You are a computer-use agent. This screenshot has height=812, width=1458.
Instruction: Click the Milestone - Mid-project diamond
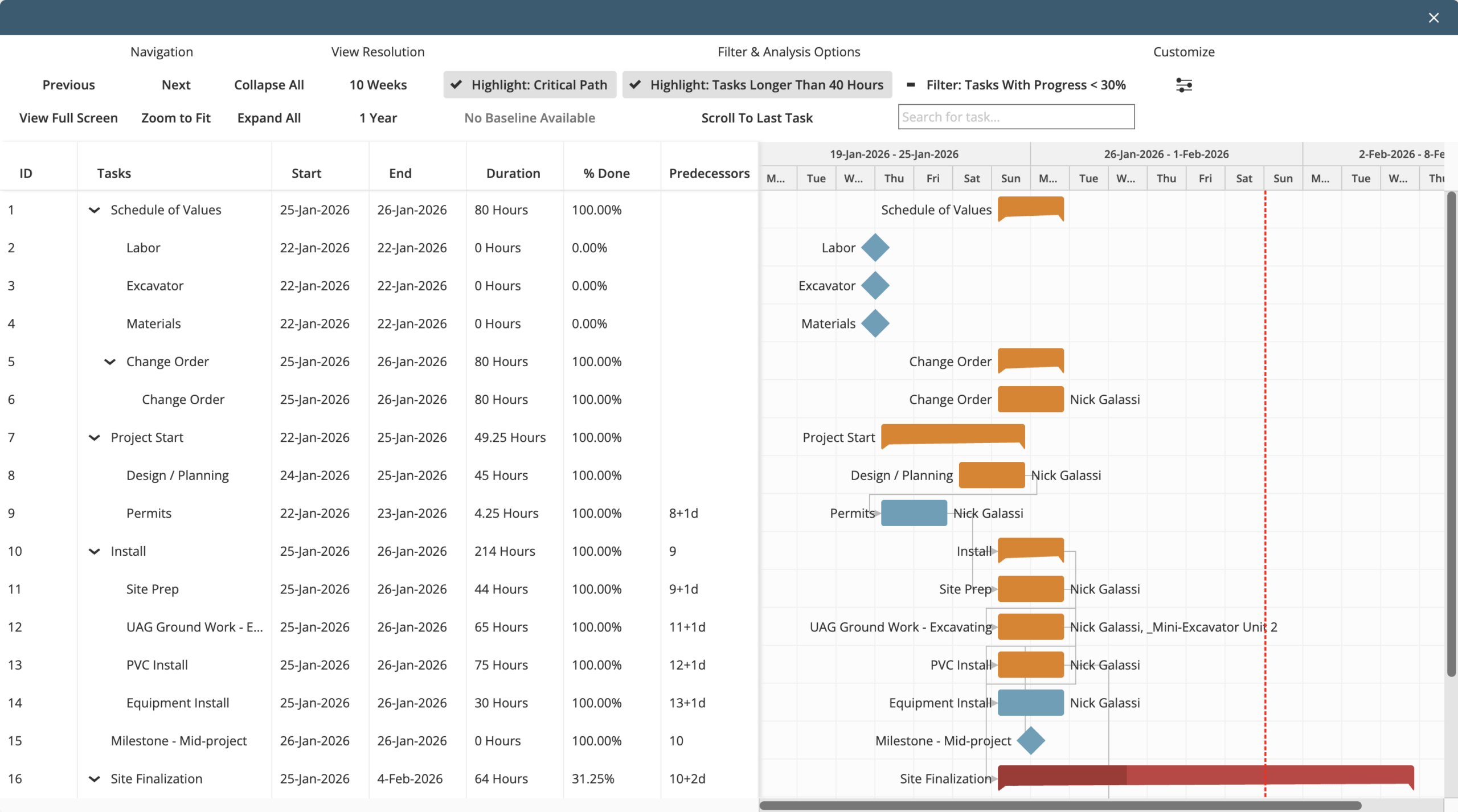coord(1030,740)
